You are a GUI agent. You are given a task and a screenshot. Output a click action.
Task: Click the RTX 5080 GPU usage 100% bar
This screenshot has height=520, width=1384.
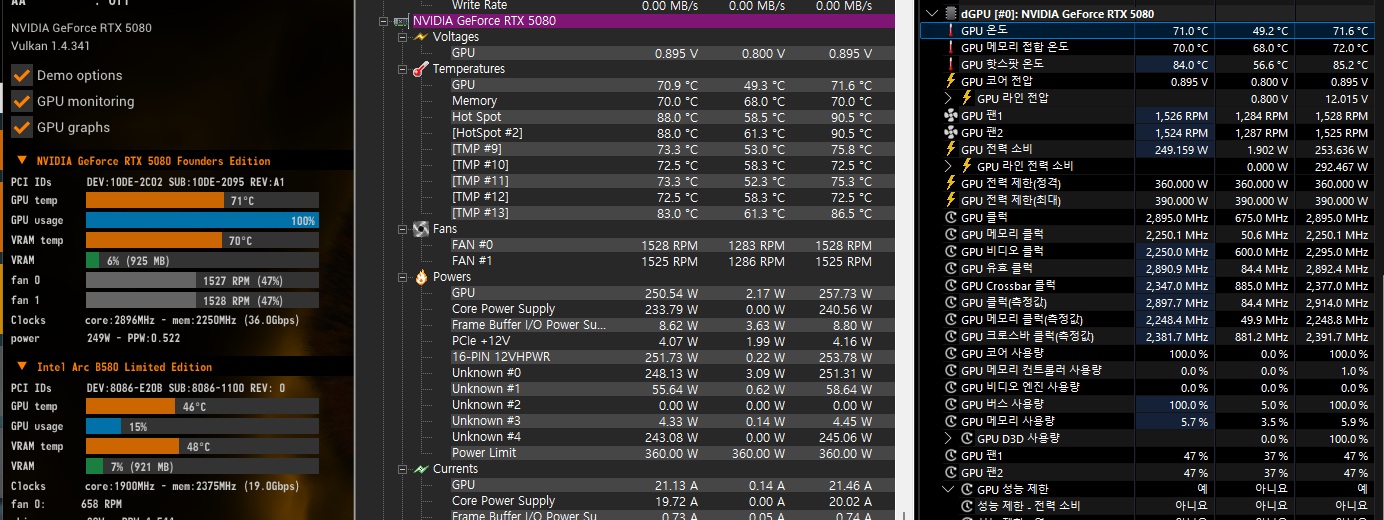click(202, 220)
